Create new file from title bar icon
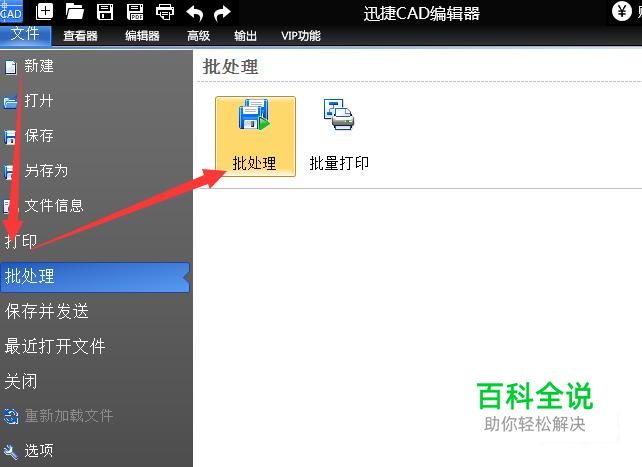The height and width of the screenshot is (467, 642). click(x=44, y=11)
